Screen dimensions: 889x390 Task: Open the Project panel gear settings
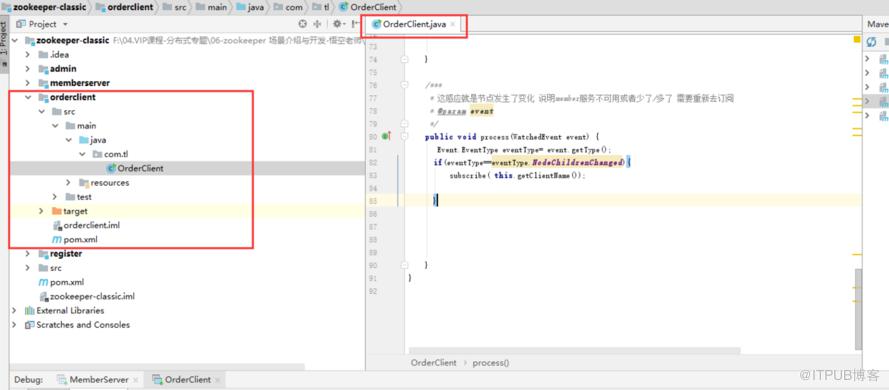click(337, 24)
